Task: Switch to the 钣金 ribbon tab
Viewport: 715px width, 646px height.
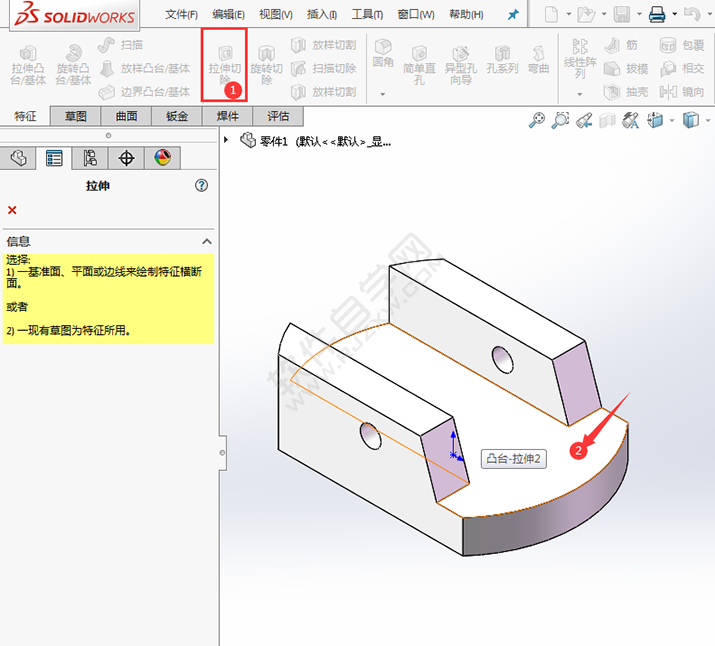Action: [177, 116]
